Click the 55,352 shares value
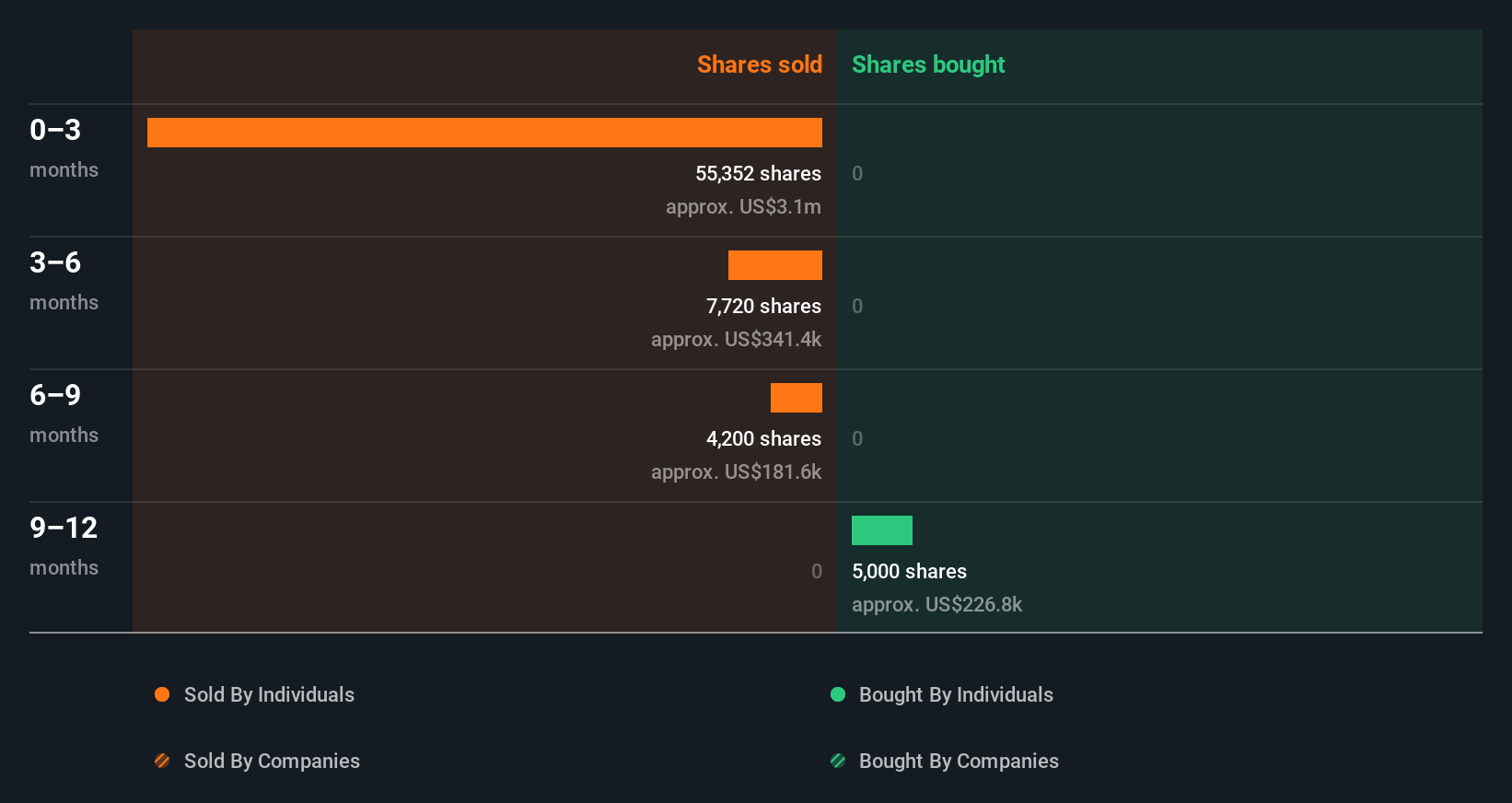The image size is (1512, 803). coord(758,173)
